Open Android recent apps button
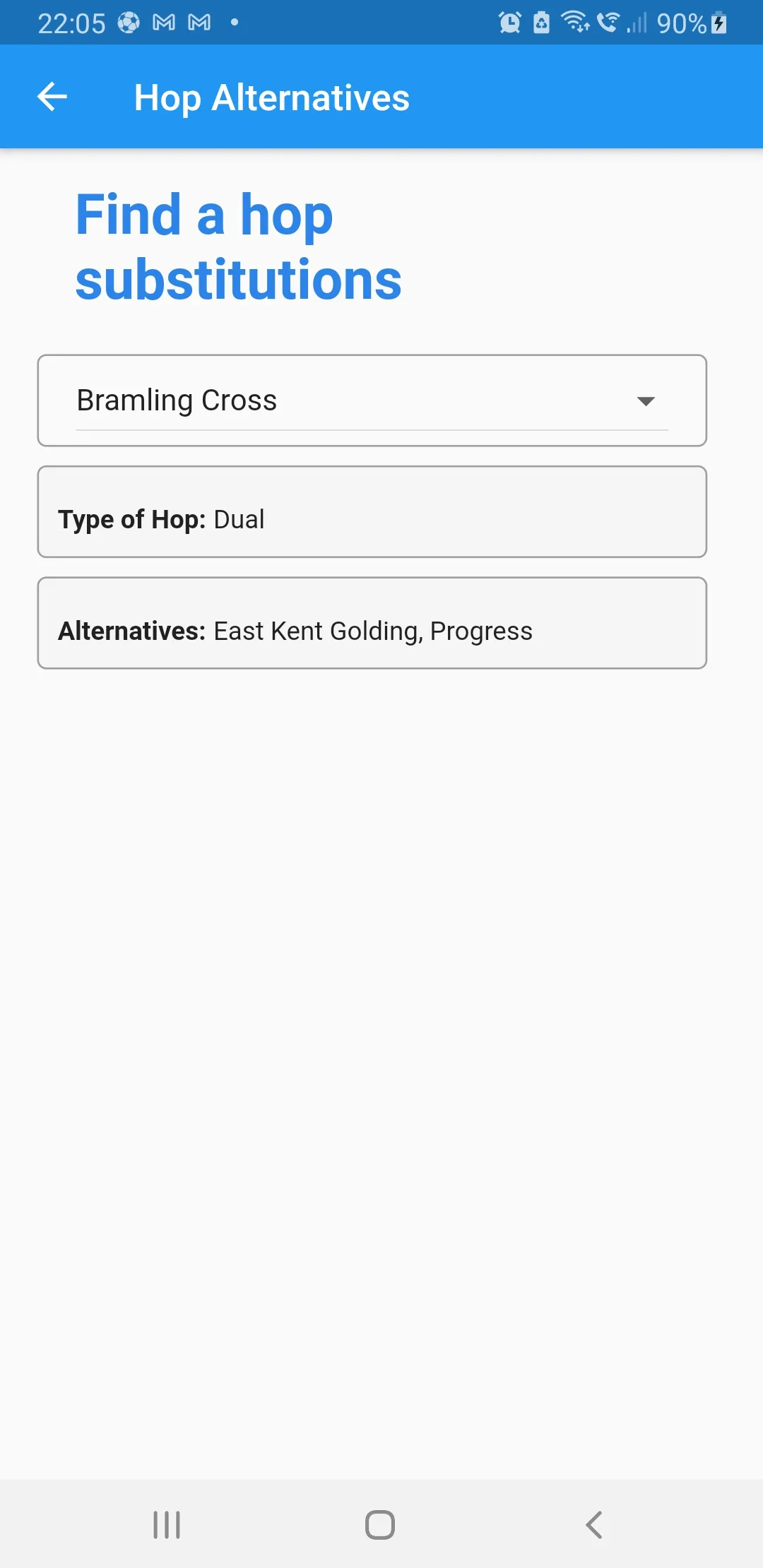Image resolution: width=763 pixels, height=1568 pixels. pos(167,1524)
